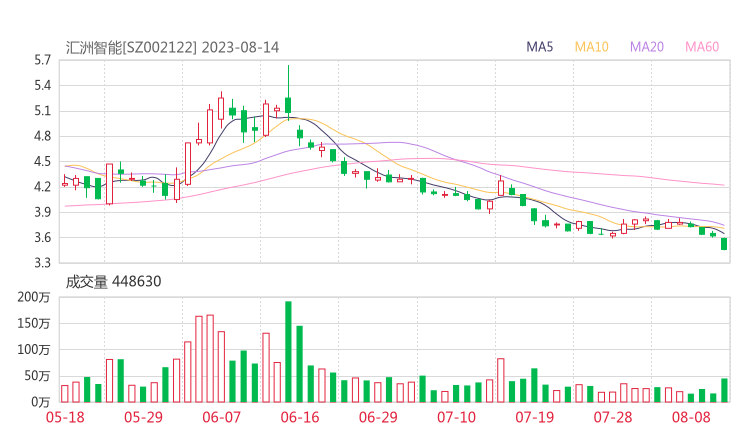
Task: Click the candlestick with the highest upper wick
Action: coord(288,104)
